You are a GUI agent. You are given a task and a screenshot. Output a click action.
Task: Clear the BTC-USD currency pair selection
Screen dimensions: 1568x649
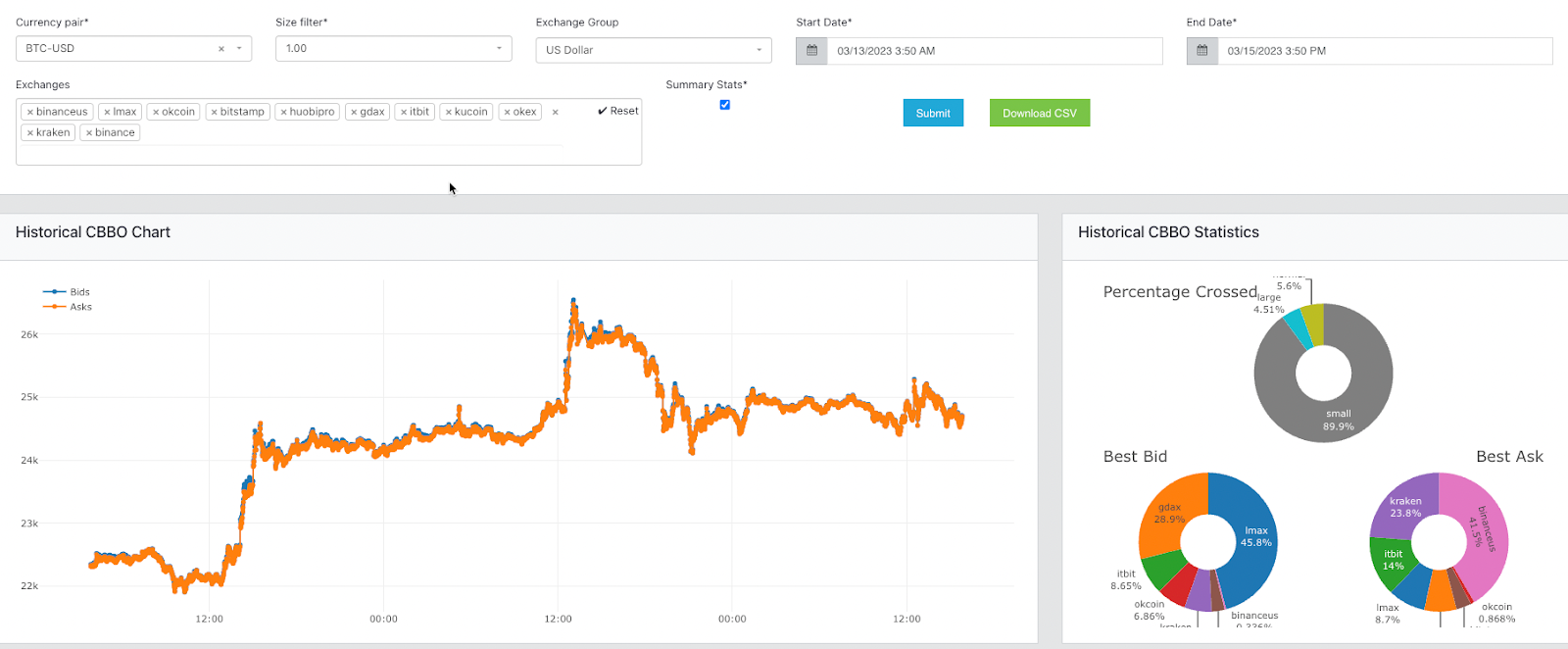(220, 49)
